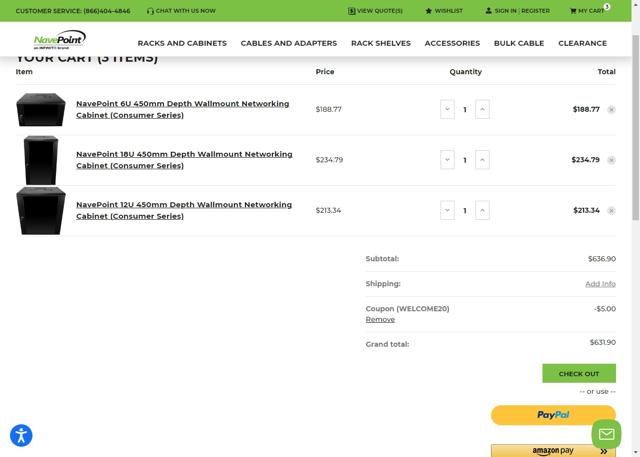
Task: Remove the 18U cabinet from cart
Action: tap(611, 160)
